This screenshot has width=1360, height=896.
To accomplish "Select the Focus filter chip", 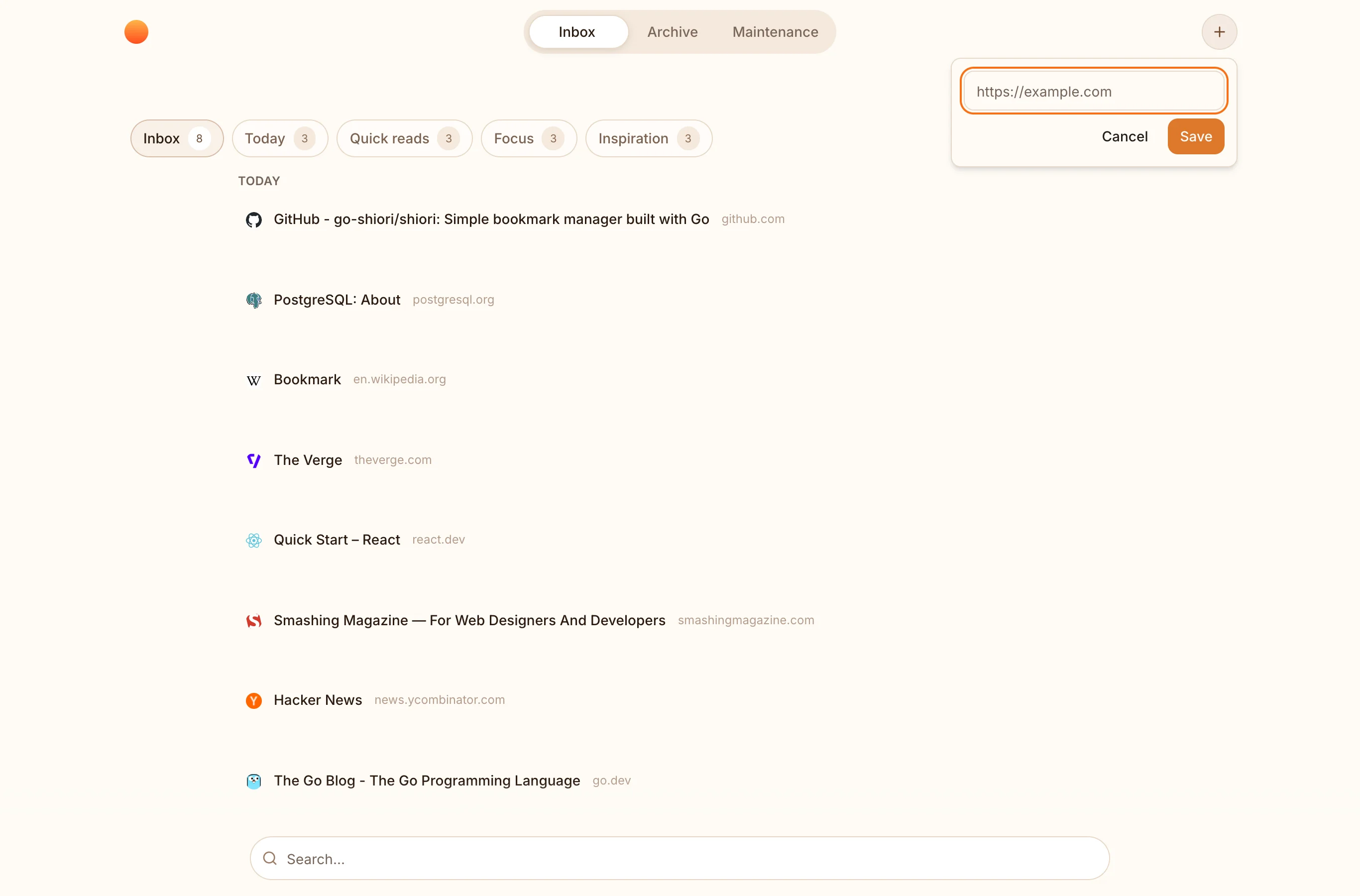I will click(529, 138).
